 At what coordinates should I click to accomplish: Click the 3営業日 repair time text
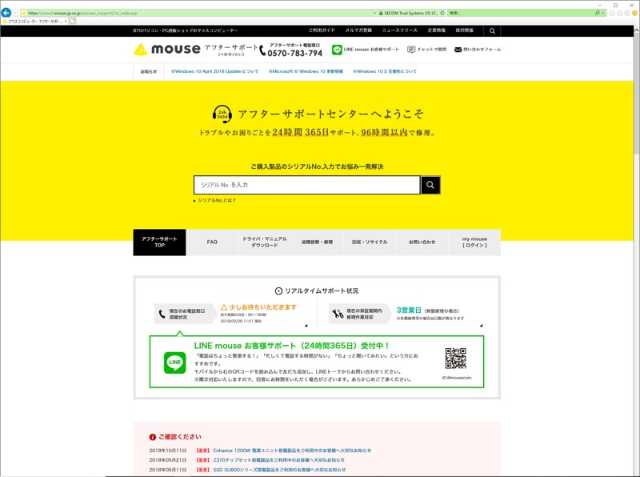tap(409, 310)
